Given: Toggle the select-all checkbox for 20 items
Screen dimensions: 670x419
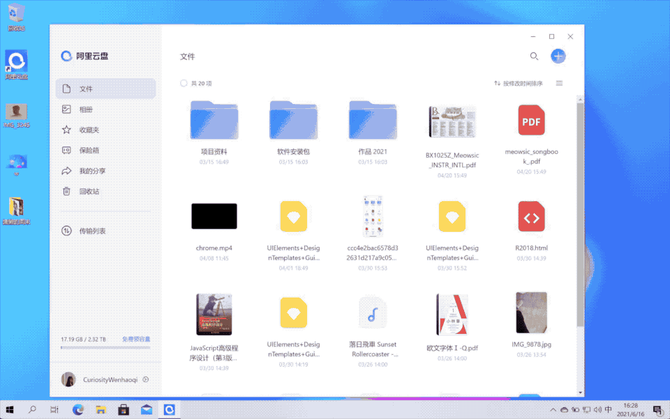Looking at the screenshot, I should tap(184, 84).
